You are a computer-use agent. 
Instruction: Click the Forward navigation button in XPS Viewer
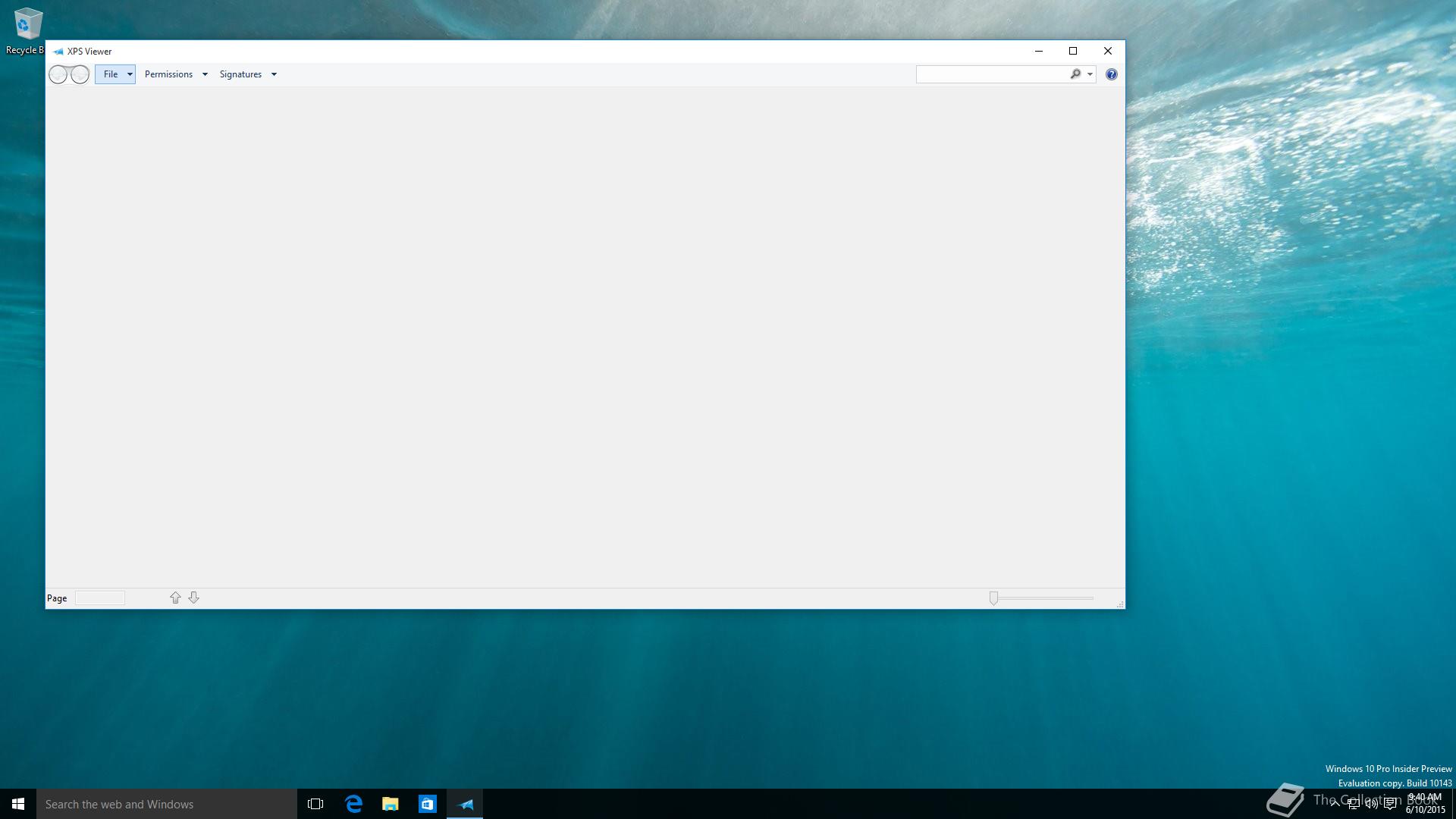(x=80, y=74)
